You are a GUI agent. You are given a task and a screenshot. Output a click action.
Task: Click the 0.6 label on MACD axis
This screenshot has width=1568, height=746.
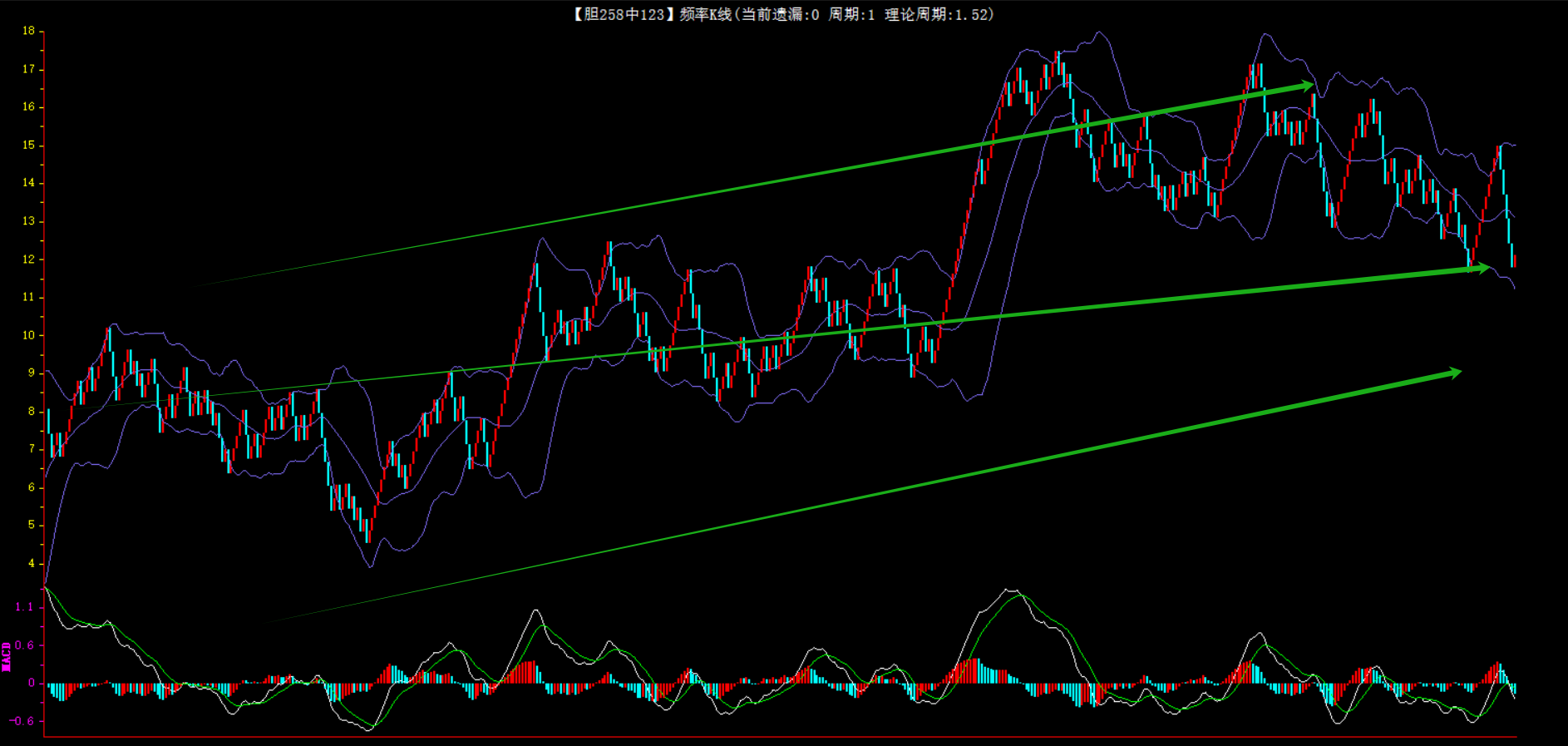24,645
